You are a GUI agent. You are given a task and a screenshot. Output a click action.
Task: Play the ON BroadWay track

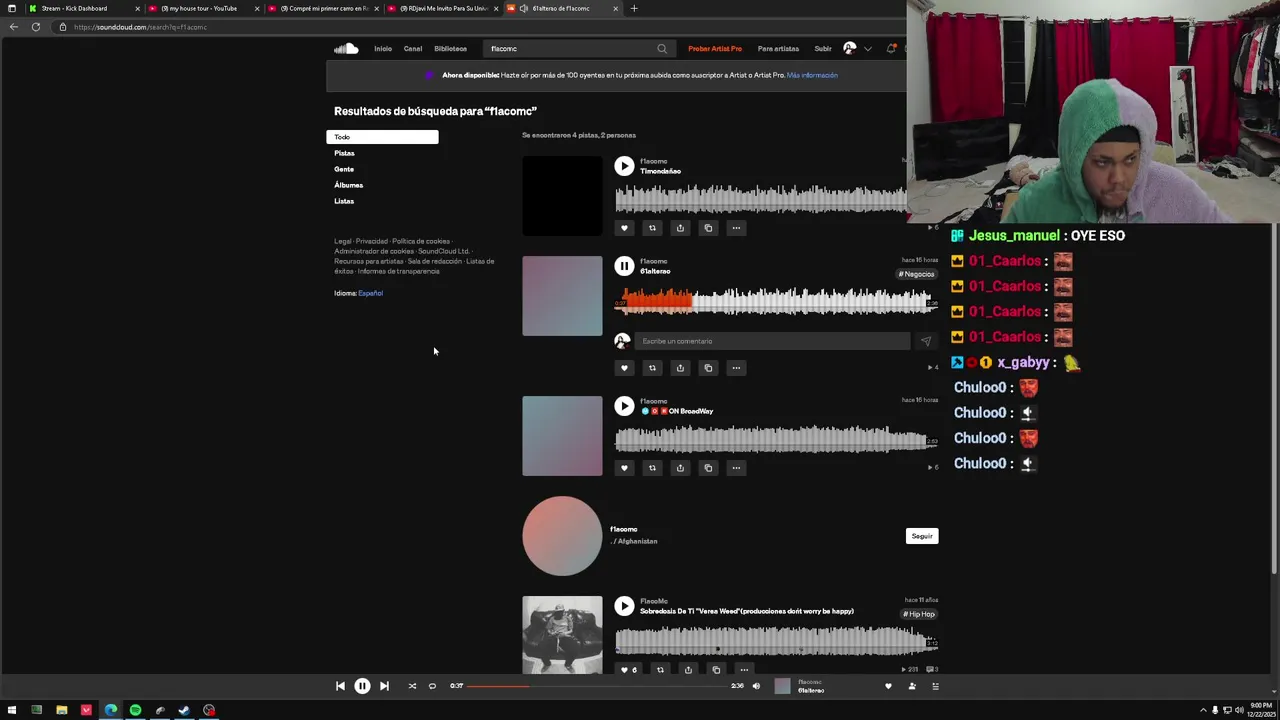point(624,406)
